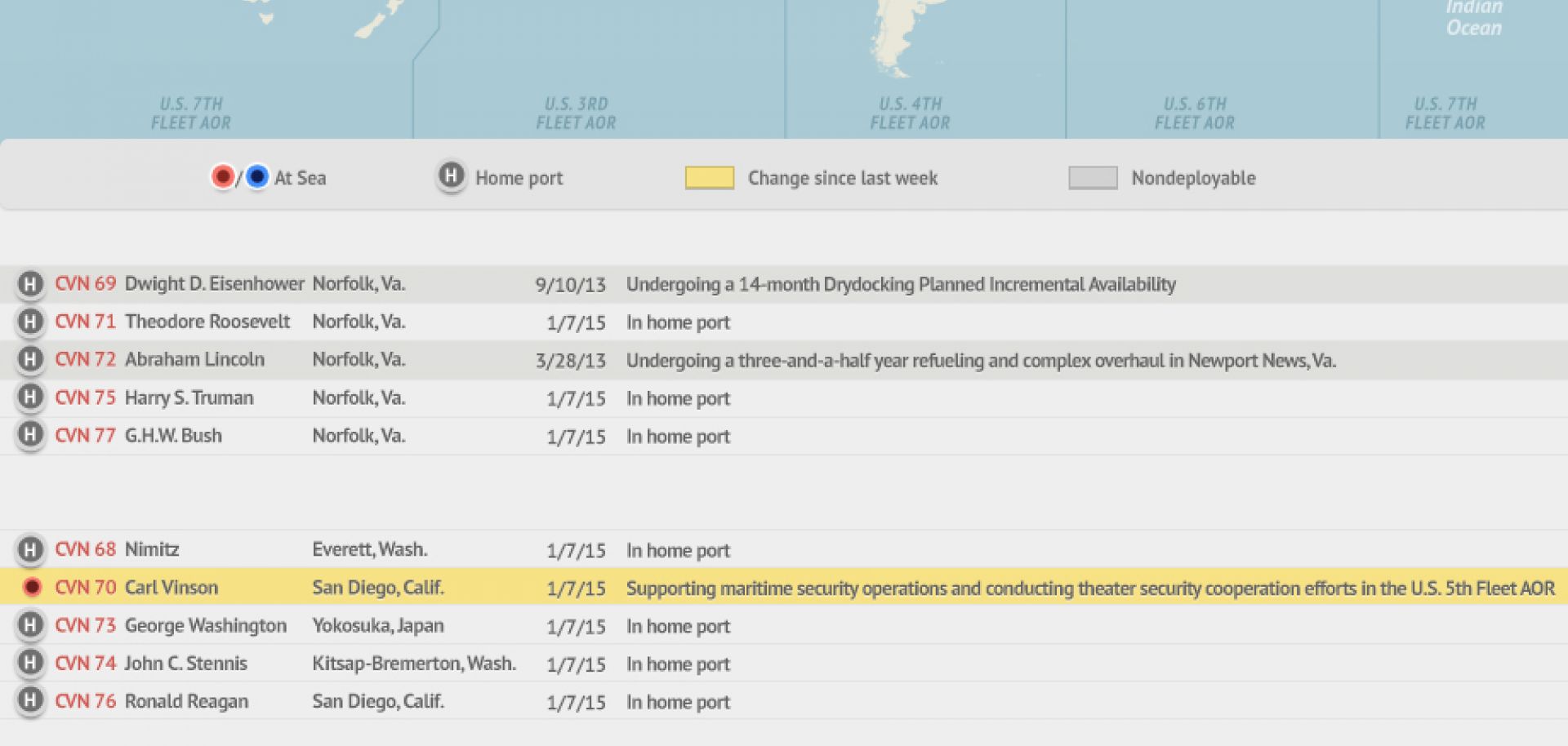Click the red At Sea legend dot
The image size is (1568, 746).
click(x=222, y=176)
